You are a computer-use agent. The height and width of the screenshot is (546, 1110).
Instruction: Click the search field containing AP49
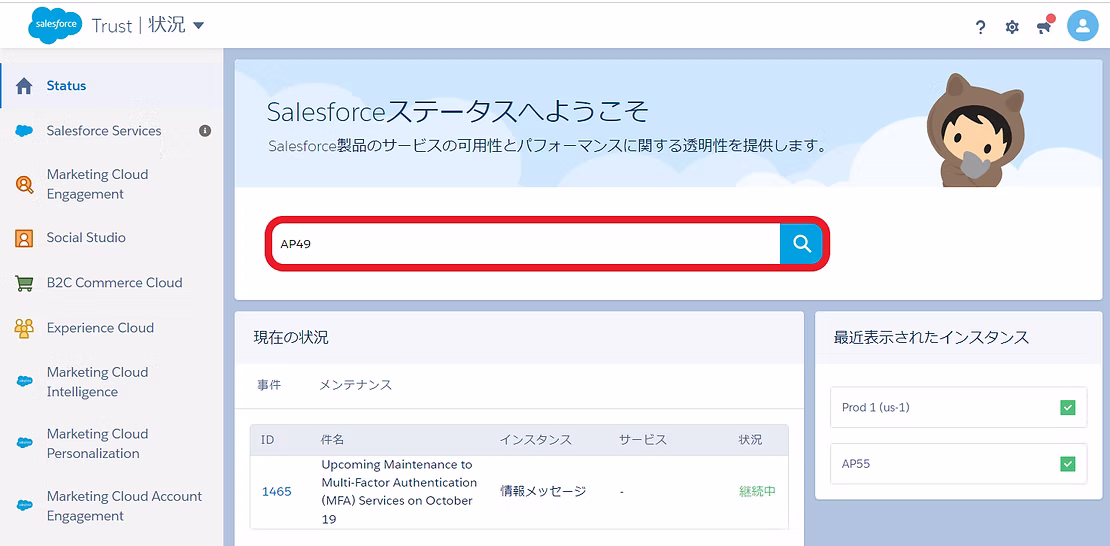525,244
